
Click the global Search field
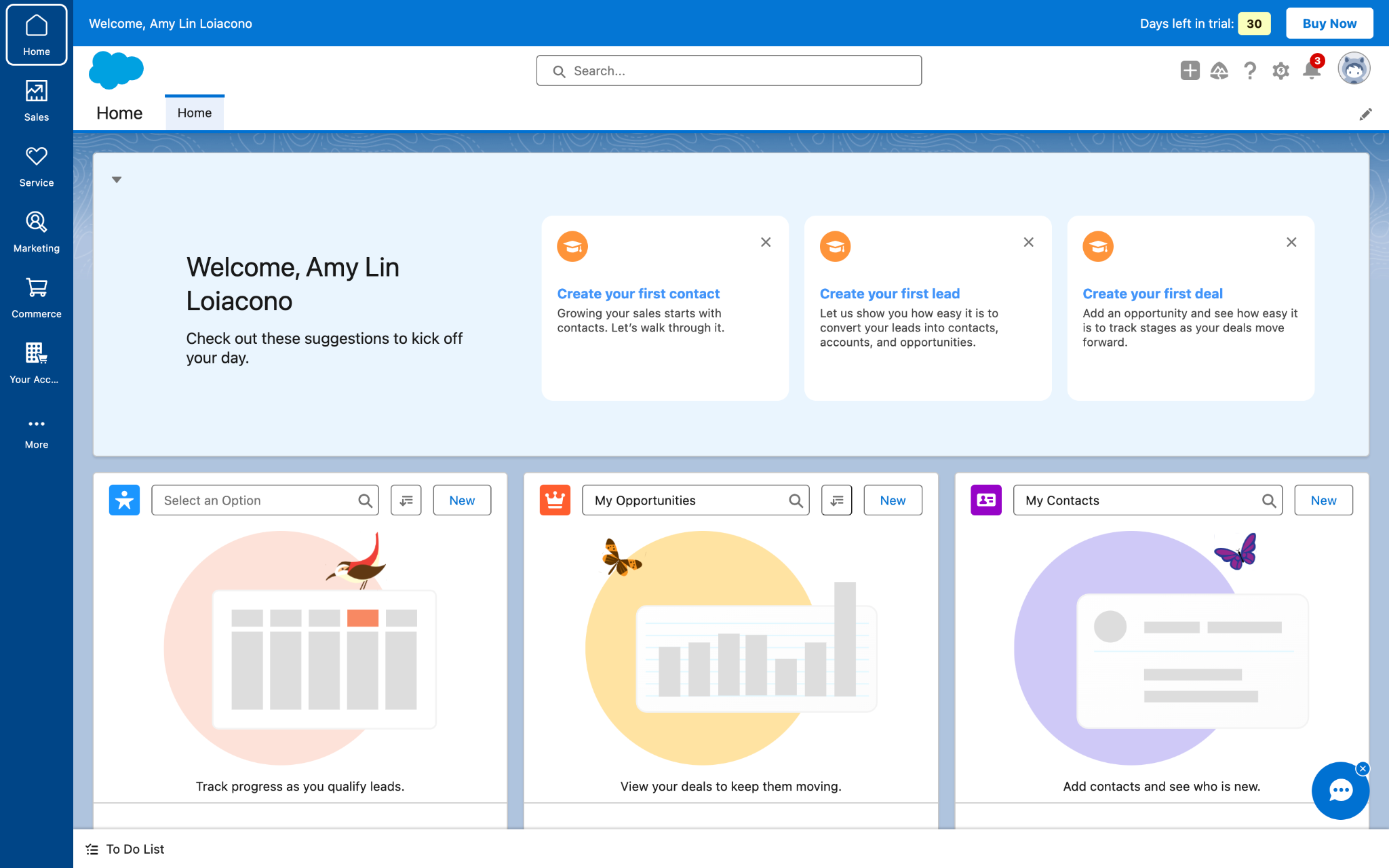(x=728, y=71)
